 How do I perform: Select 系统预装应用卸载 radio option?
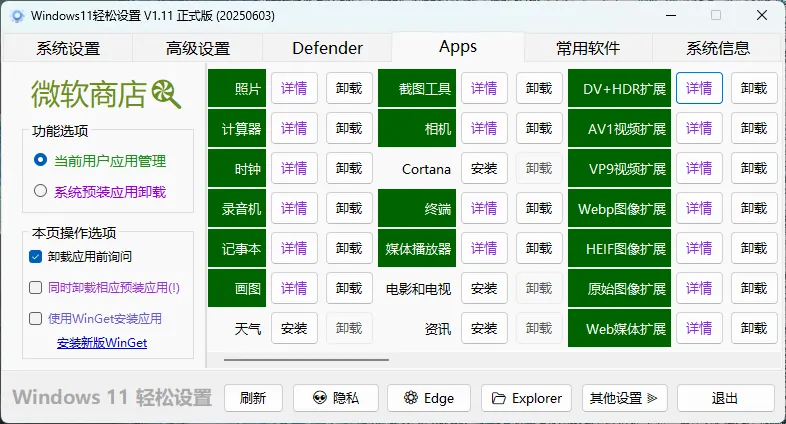tap(41, 191)
